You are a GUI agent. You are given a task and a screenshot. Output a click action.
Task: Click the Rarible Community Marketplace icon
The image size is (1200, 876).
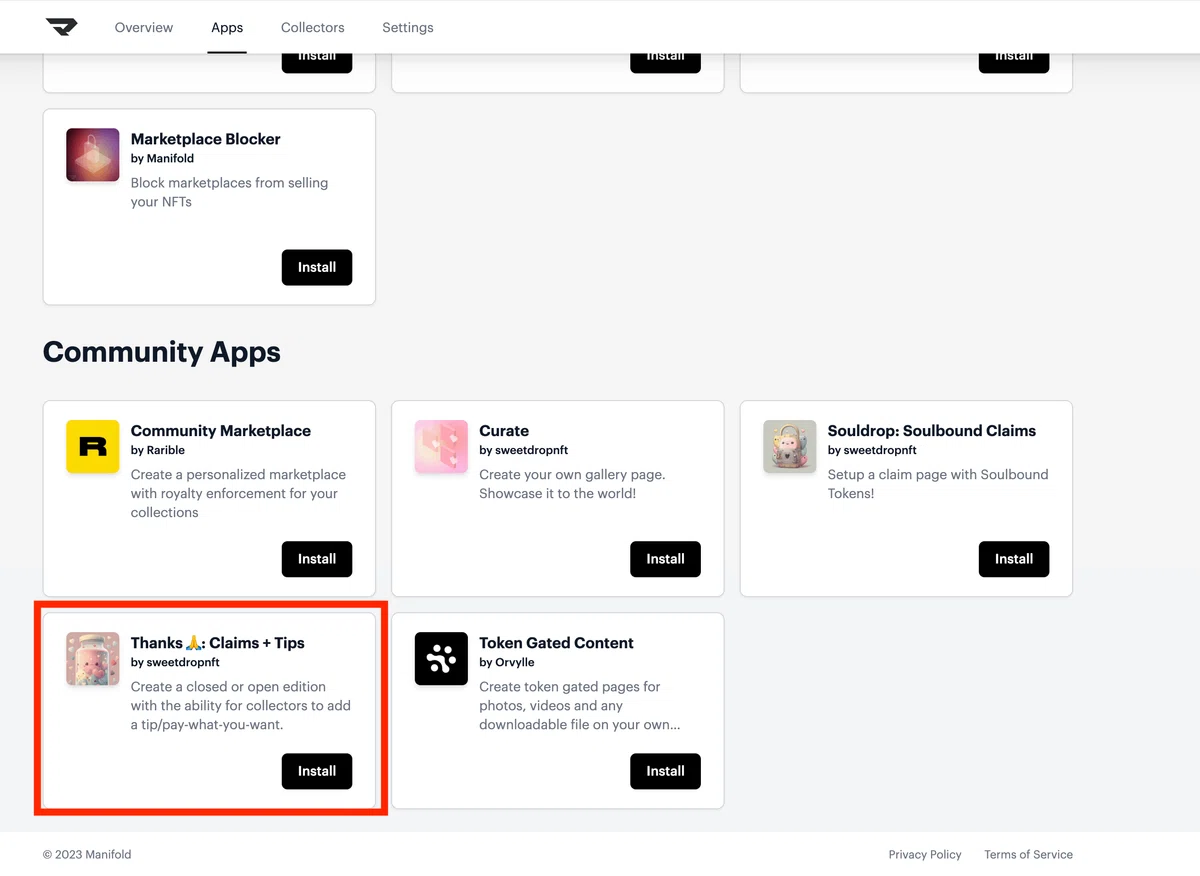(x=92, y=447)
